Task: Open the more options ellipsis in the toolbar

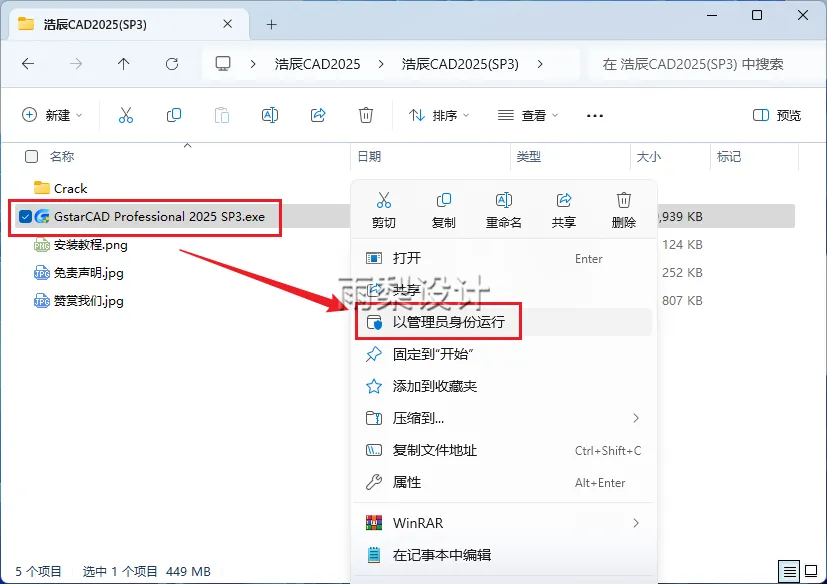Action: (594, 116)
